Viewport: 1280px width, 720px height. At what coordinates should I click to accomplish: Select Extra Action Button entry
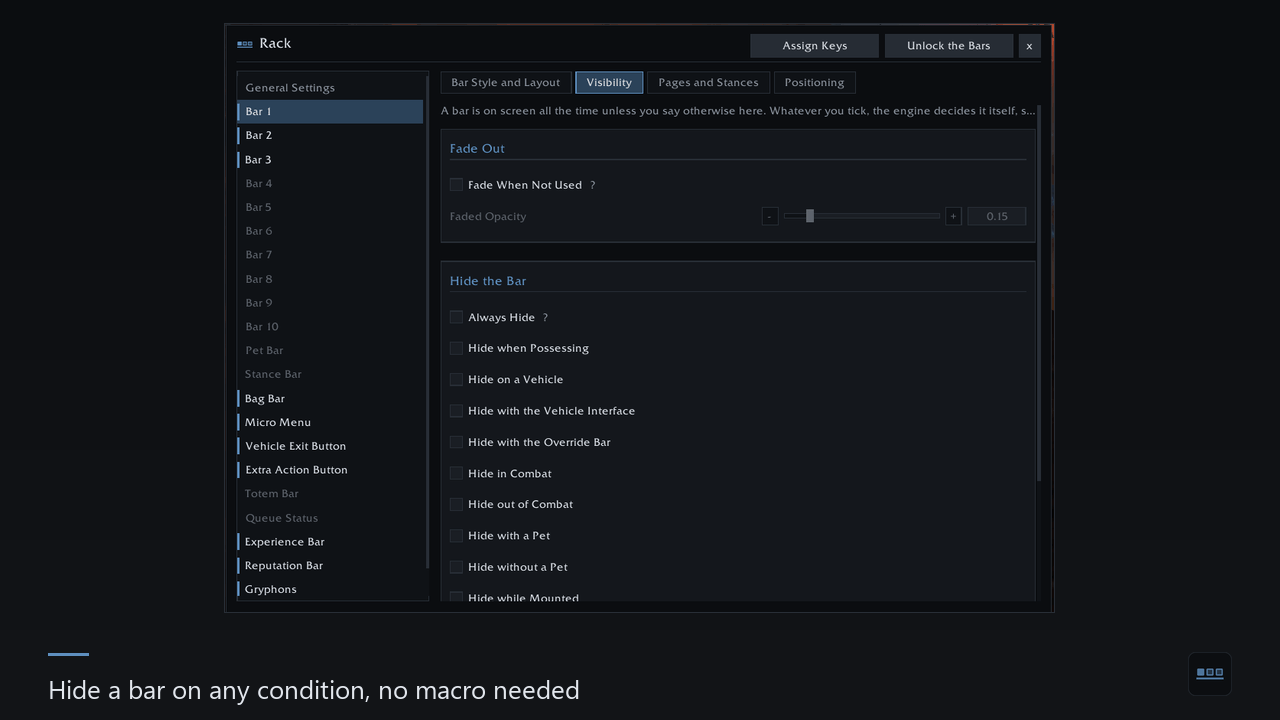coord(330,470)
